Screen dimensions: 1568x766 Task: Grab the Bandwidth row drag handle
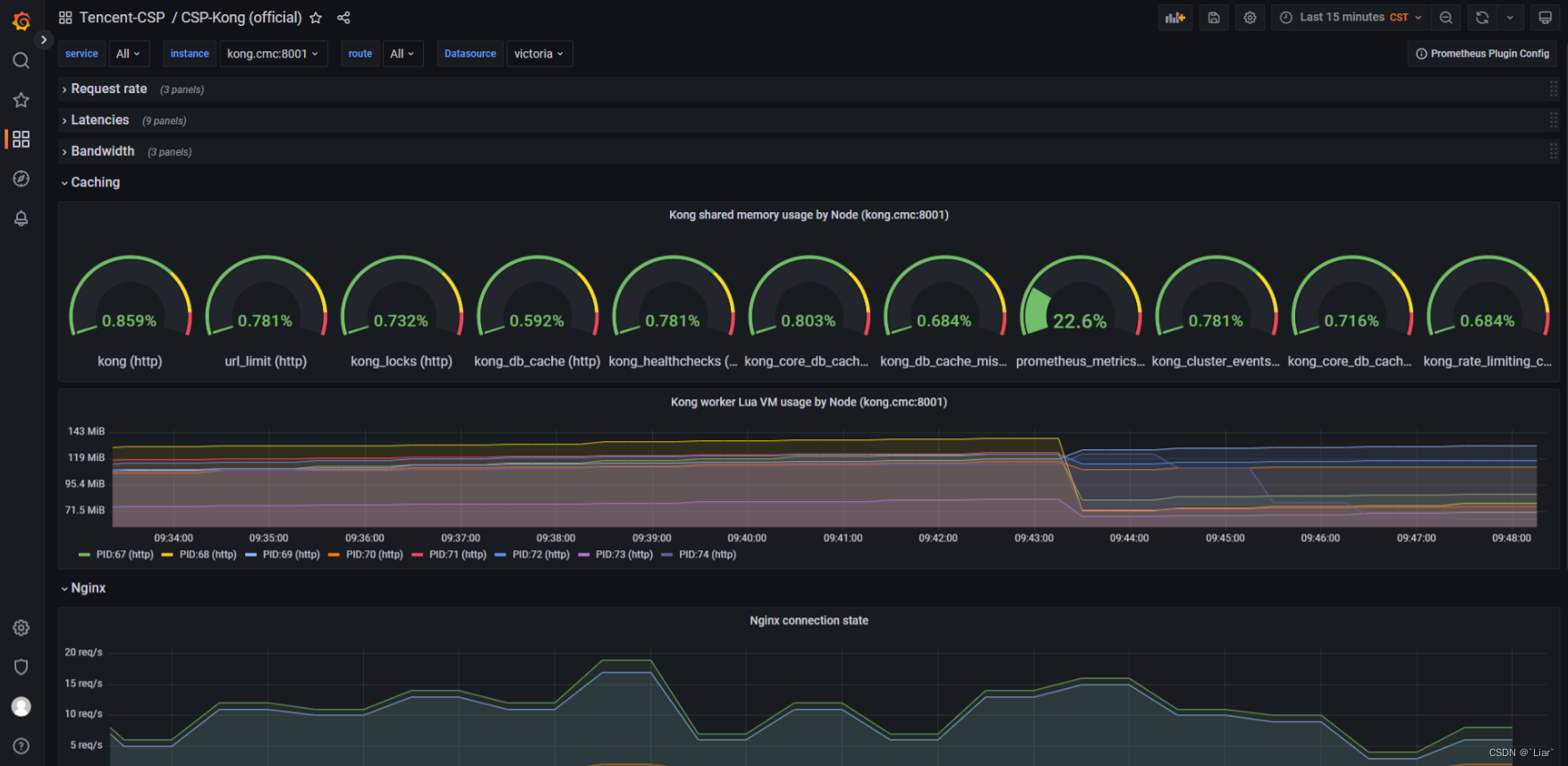[1554, 151]
